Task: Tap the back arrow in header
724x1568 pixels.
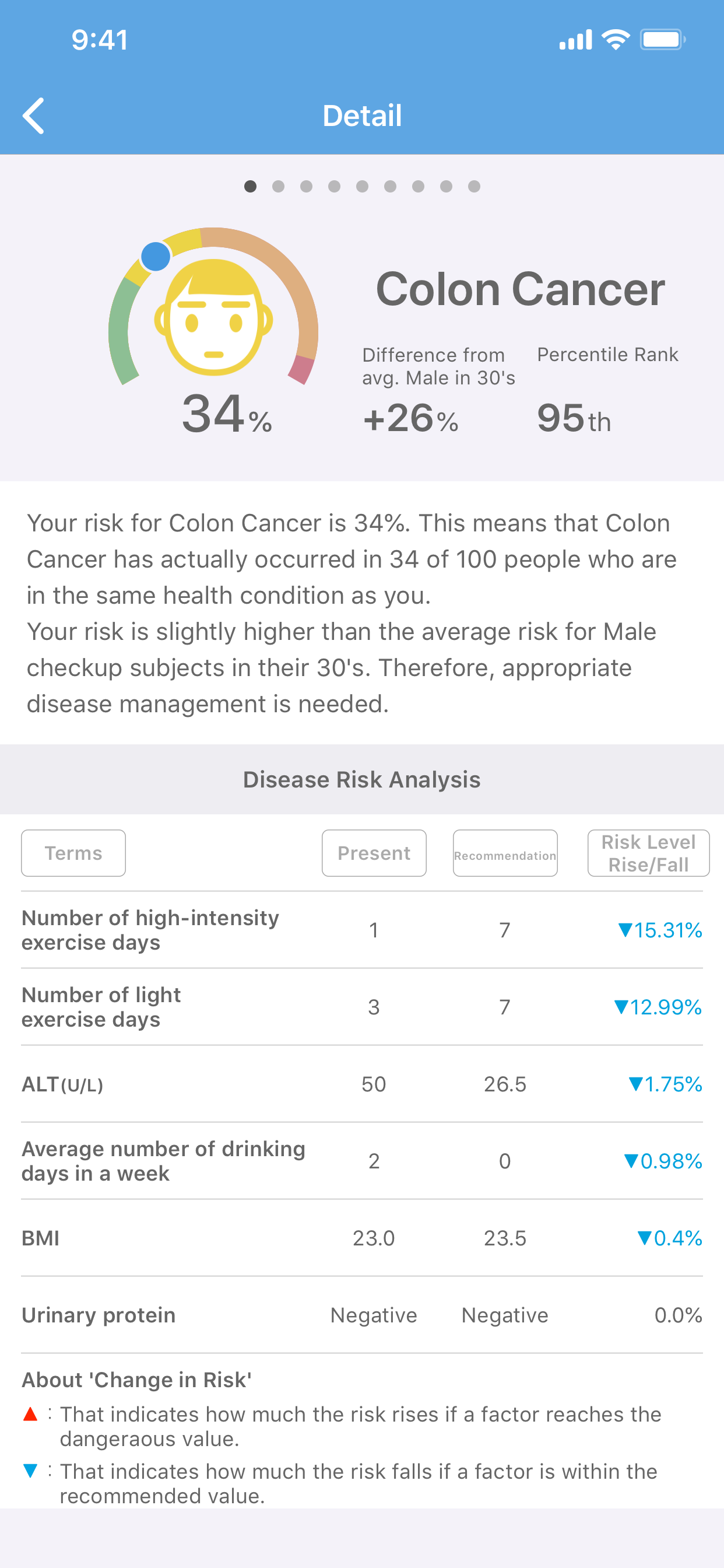Action: point(33,115)
